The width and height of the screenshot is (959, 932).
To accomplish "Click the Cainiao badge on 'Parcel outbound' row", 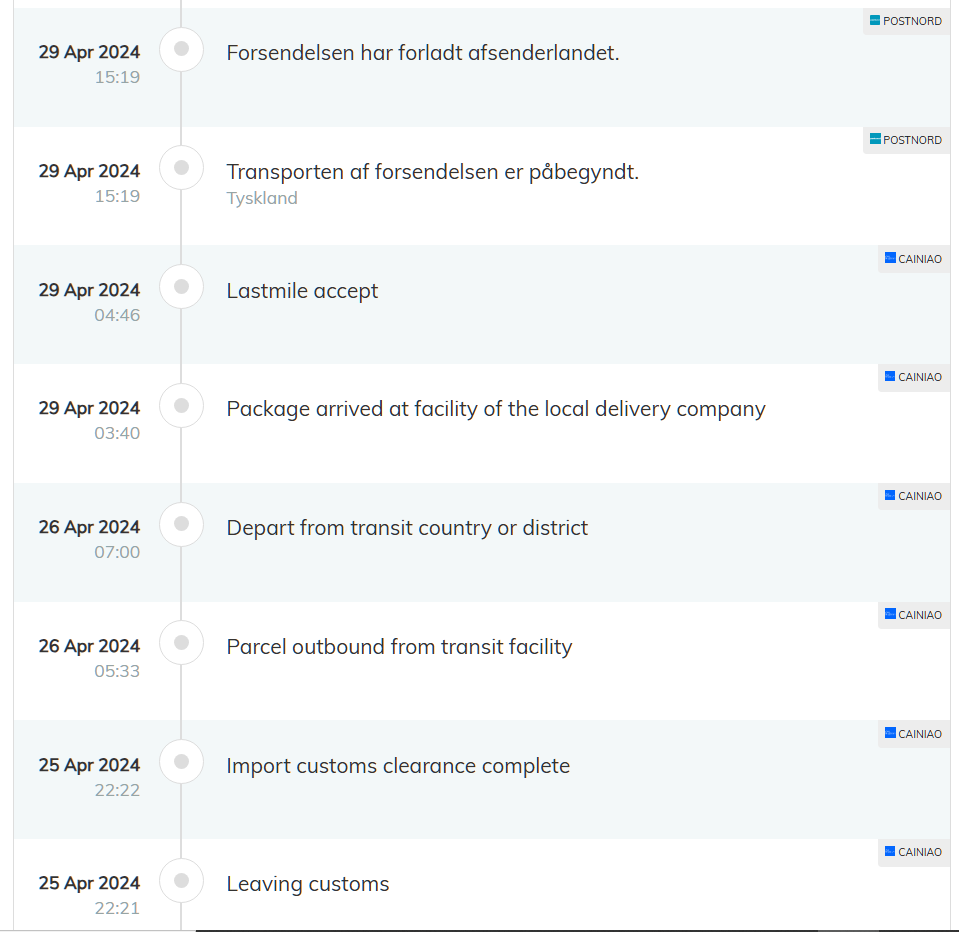I will 913,615.
